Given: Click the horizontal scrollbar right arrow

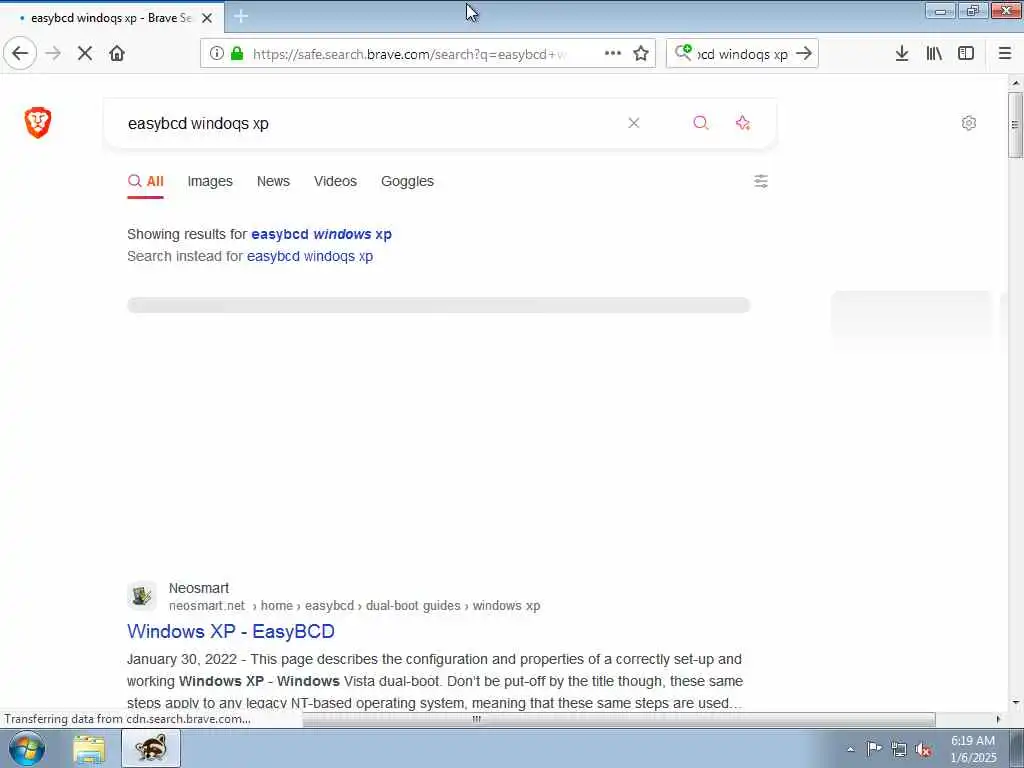Looking at the screenshot, I should pos(998,719).
